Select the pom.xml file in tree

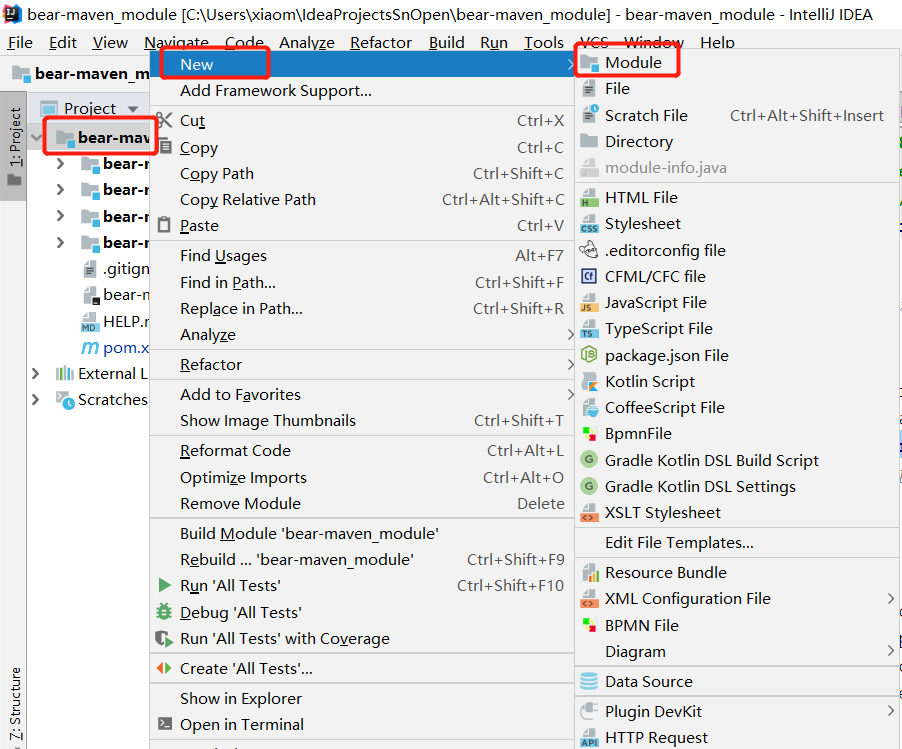tap(115, 347)
